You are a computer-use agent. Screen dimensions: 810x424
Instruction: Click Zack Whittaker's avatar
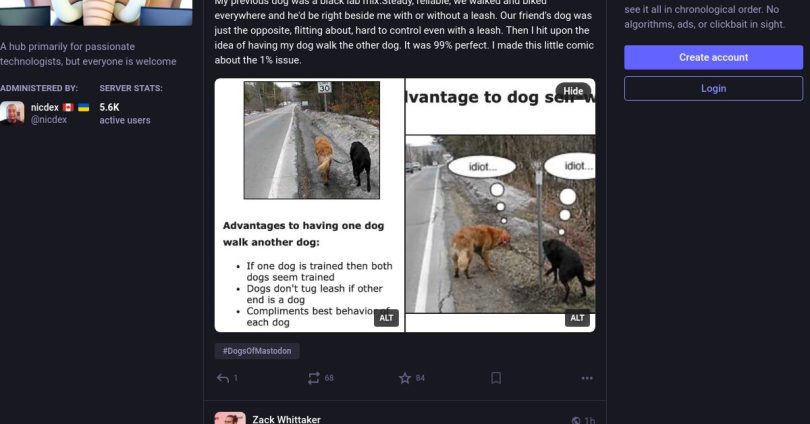point(230,418)
